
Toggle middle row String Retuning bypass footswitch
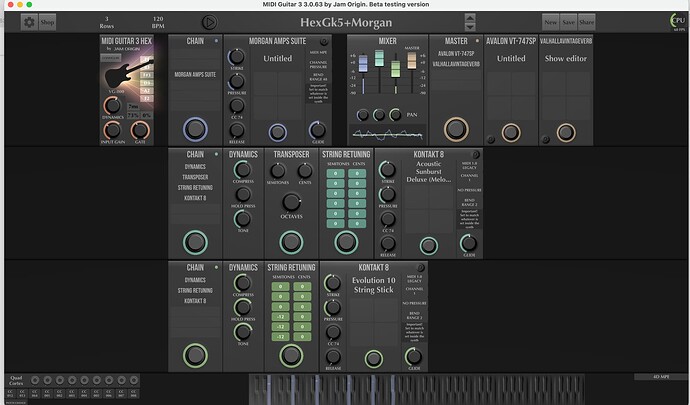coord(346,242)
